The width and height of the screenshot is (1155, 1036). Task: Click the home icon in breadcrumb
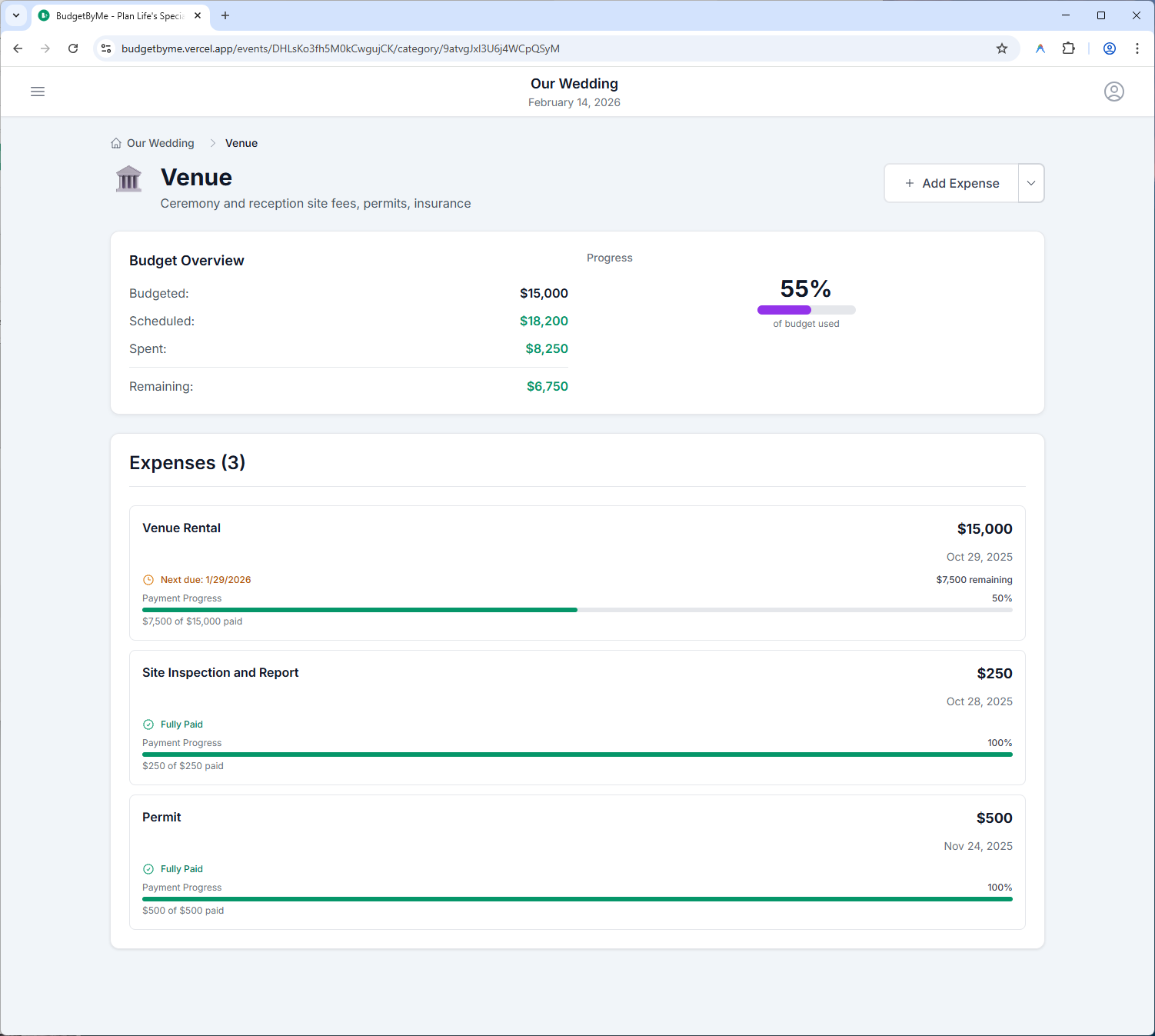(116, 143)
